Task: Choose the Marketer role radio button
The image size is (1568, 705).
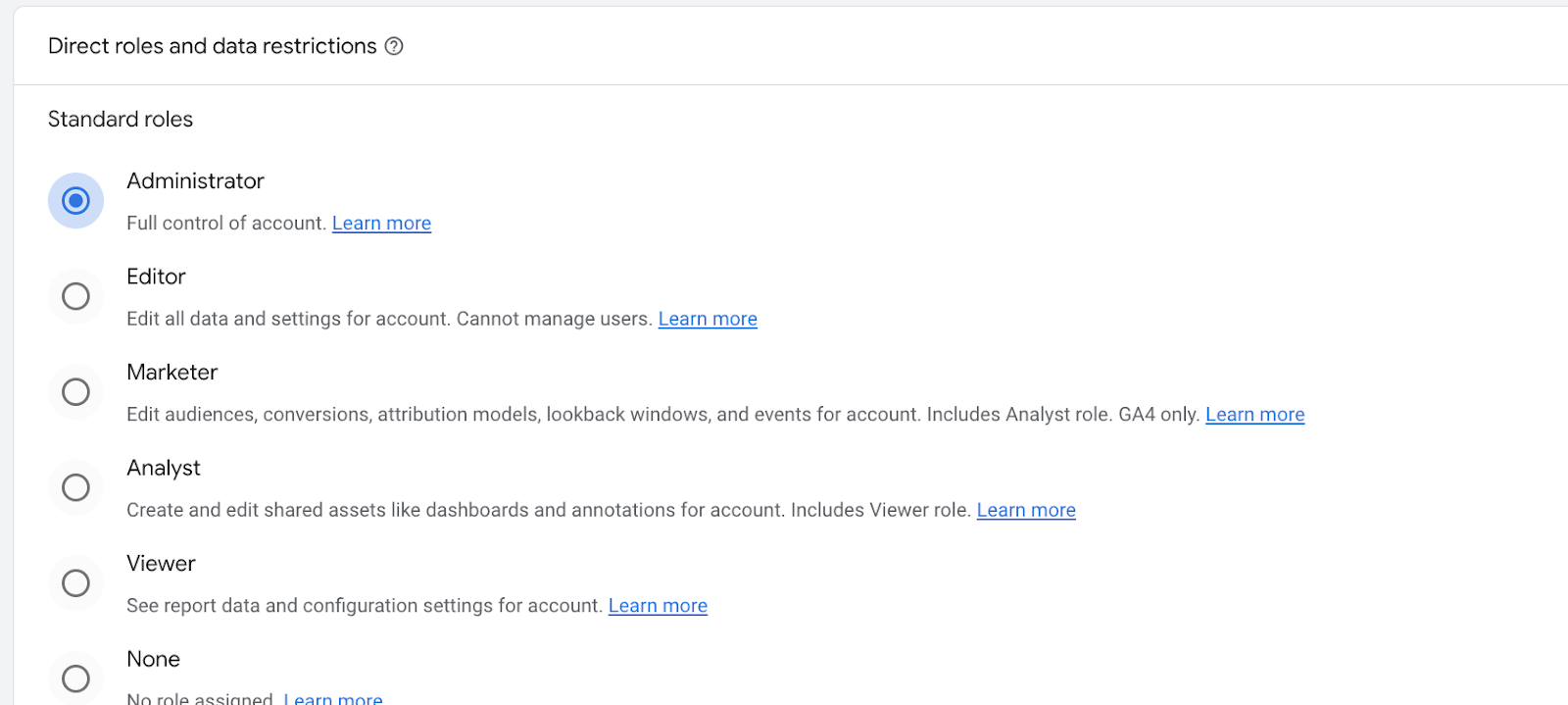Action: (75, 392)
